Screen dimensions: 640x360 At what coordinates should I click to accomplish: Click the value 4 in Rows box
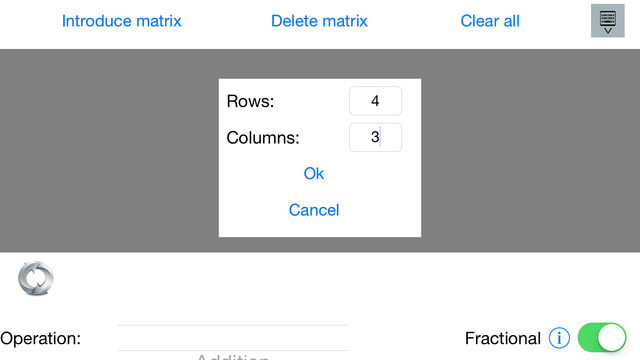coord(375,101)
